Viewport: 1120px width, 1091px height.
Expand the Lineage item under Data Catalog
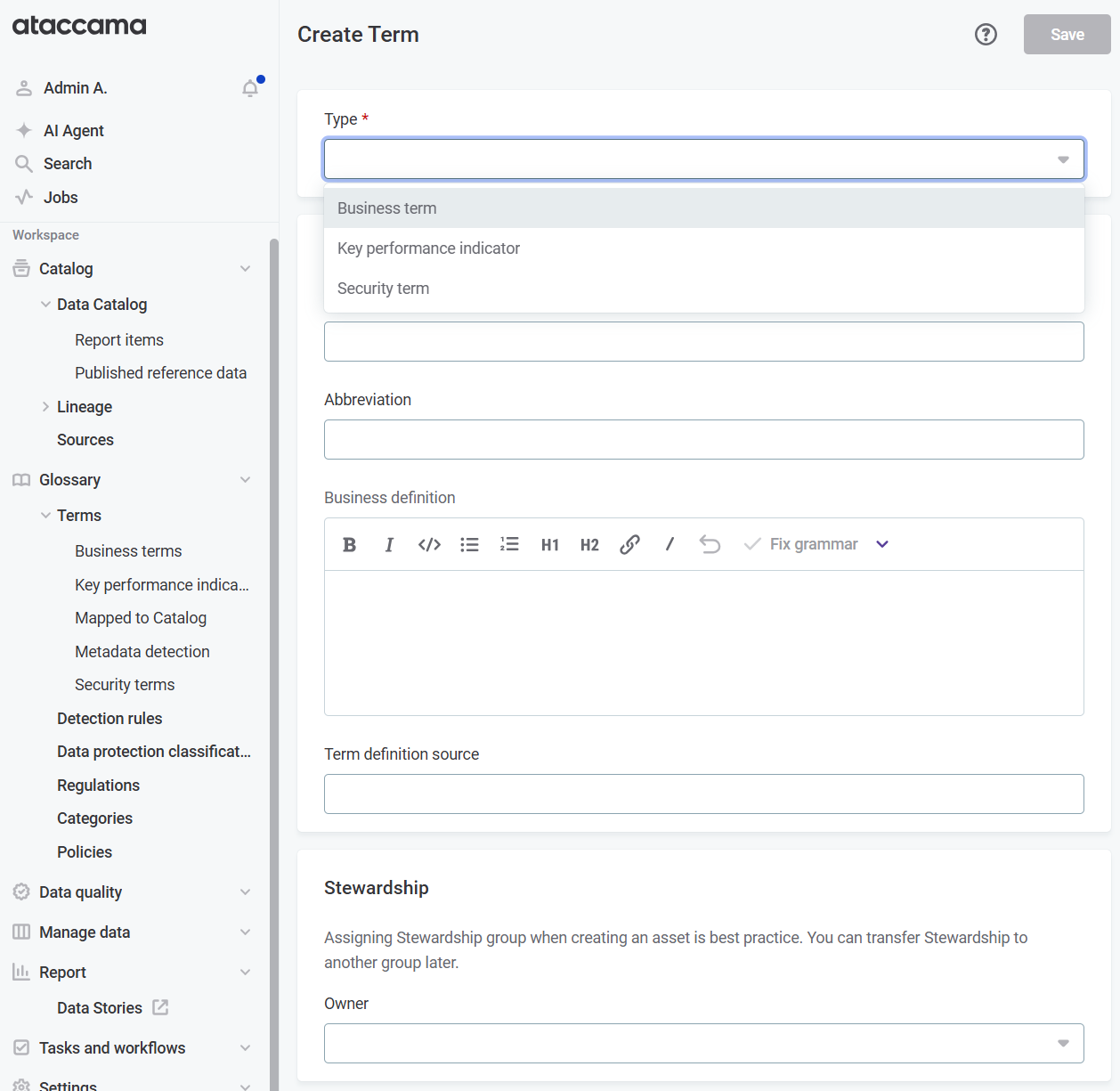(46, 406)
